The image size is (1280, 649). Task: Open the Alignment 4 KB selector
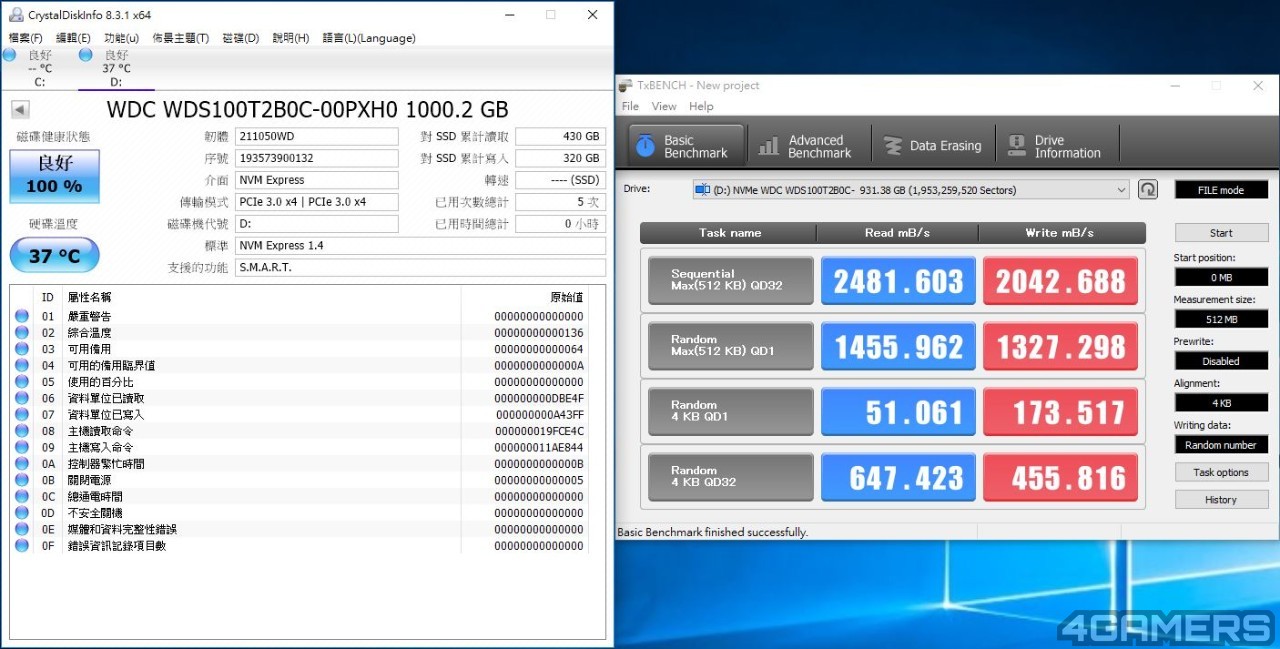(1221, 403)
